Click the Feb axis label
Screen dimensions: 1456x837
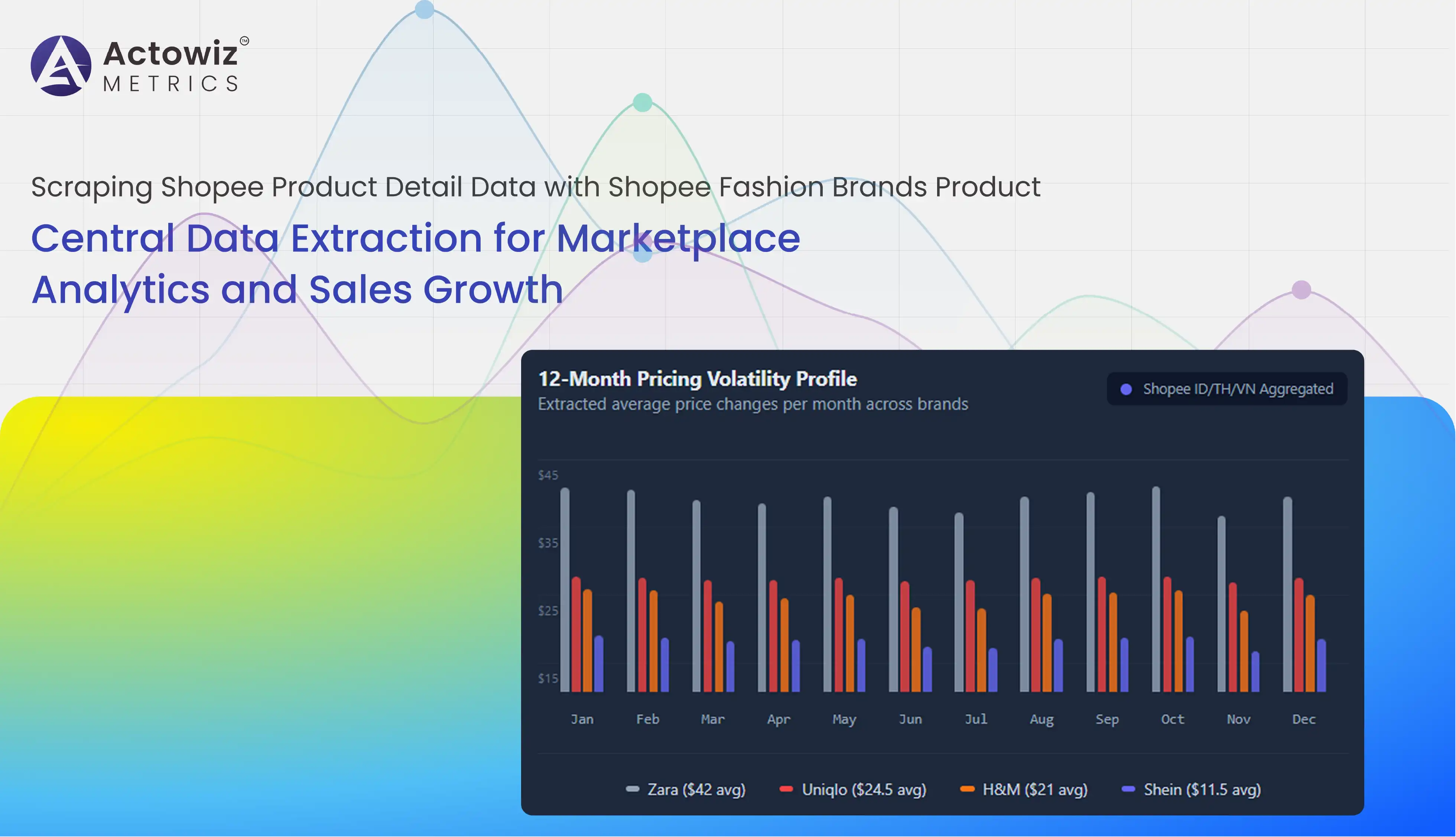tap(647, 720)
